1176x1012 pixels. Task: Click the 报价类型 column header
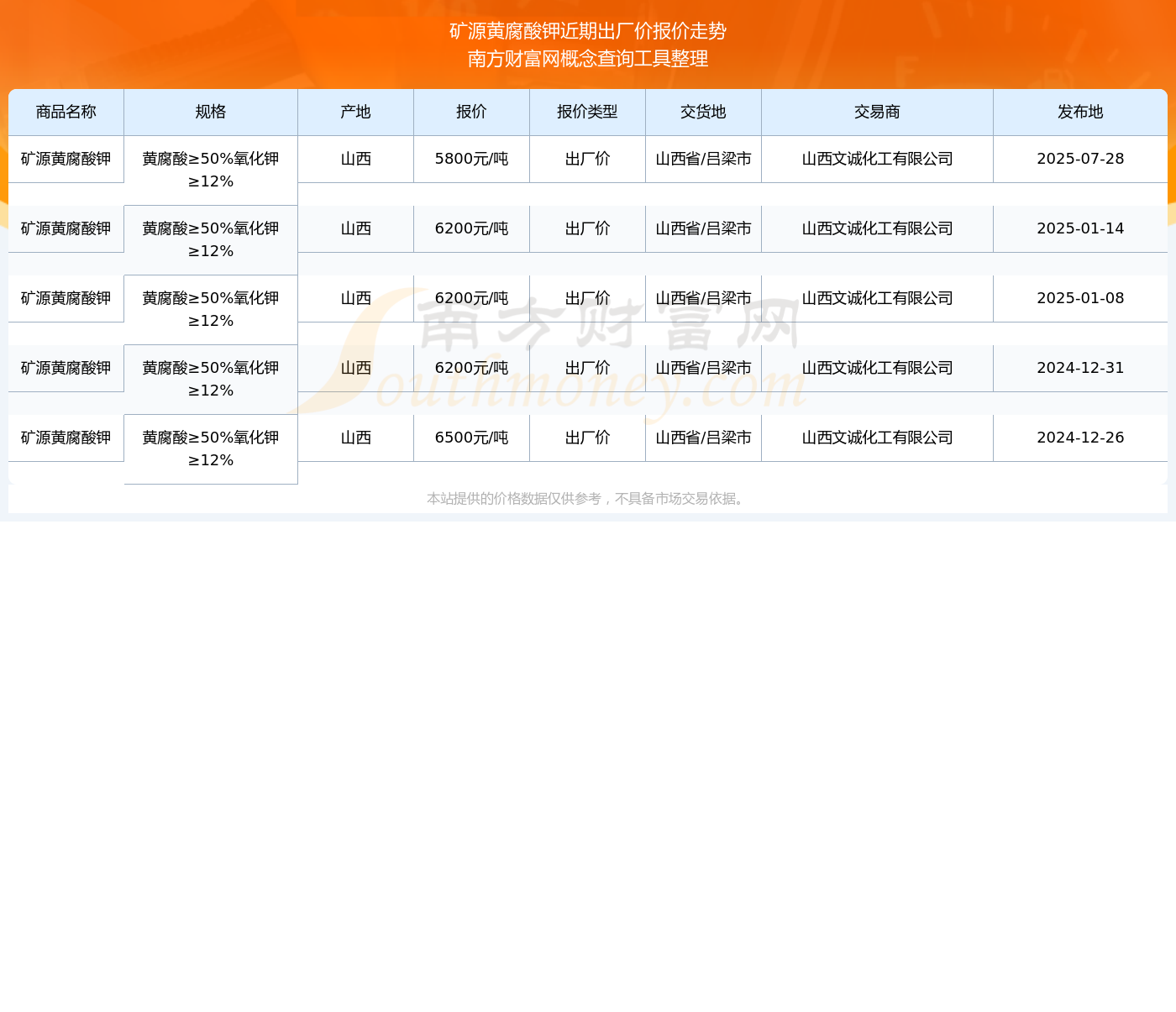click(588, 112)
